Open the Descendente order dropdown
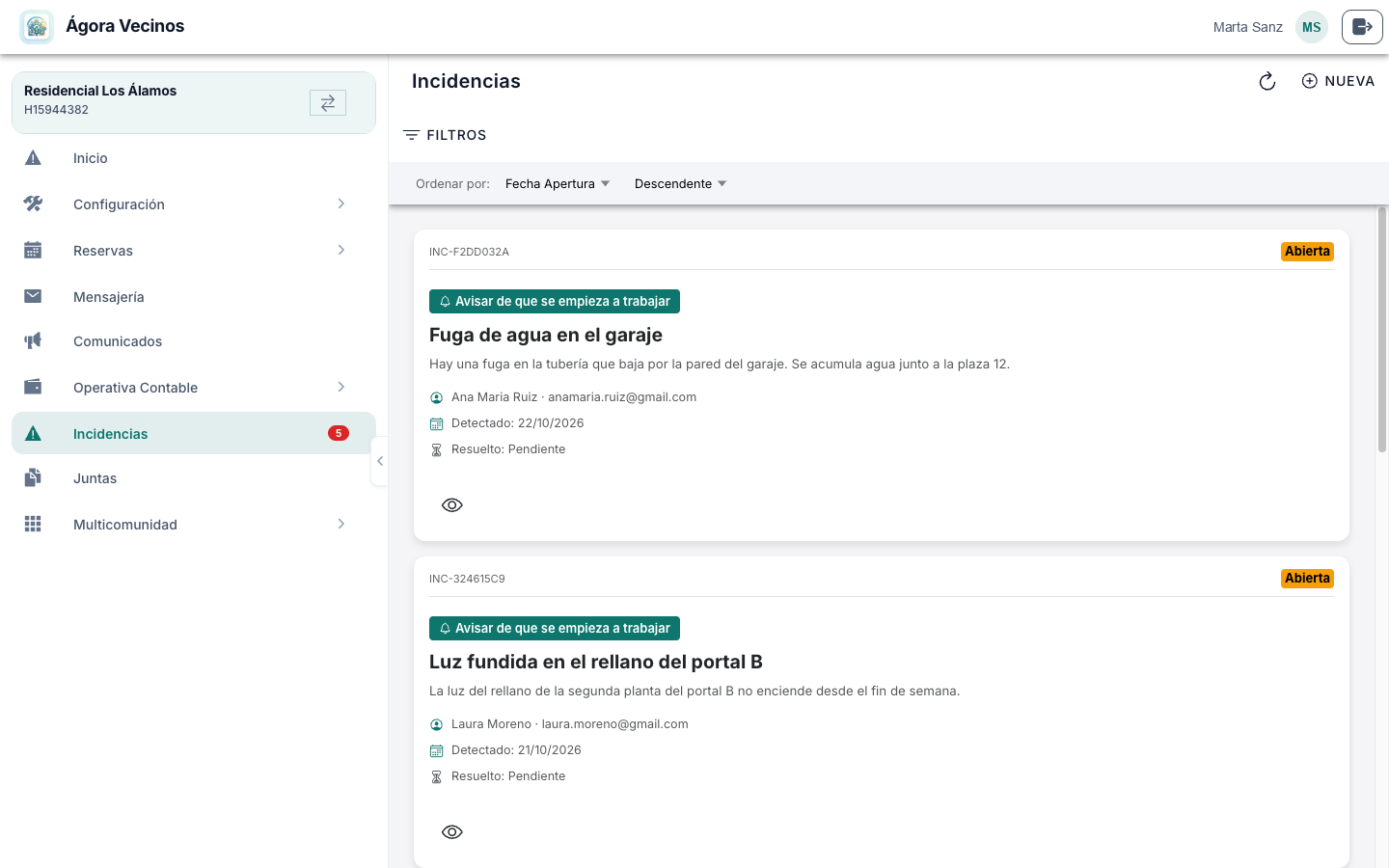 tap(681, 184)
